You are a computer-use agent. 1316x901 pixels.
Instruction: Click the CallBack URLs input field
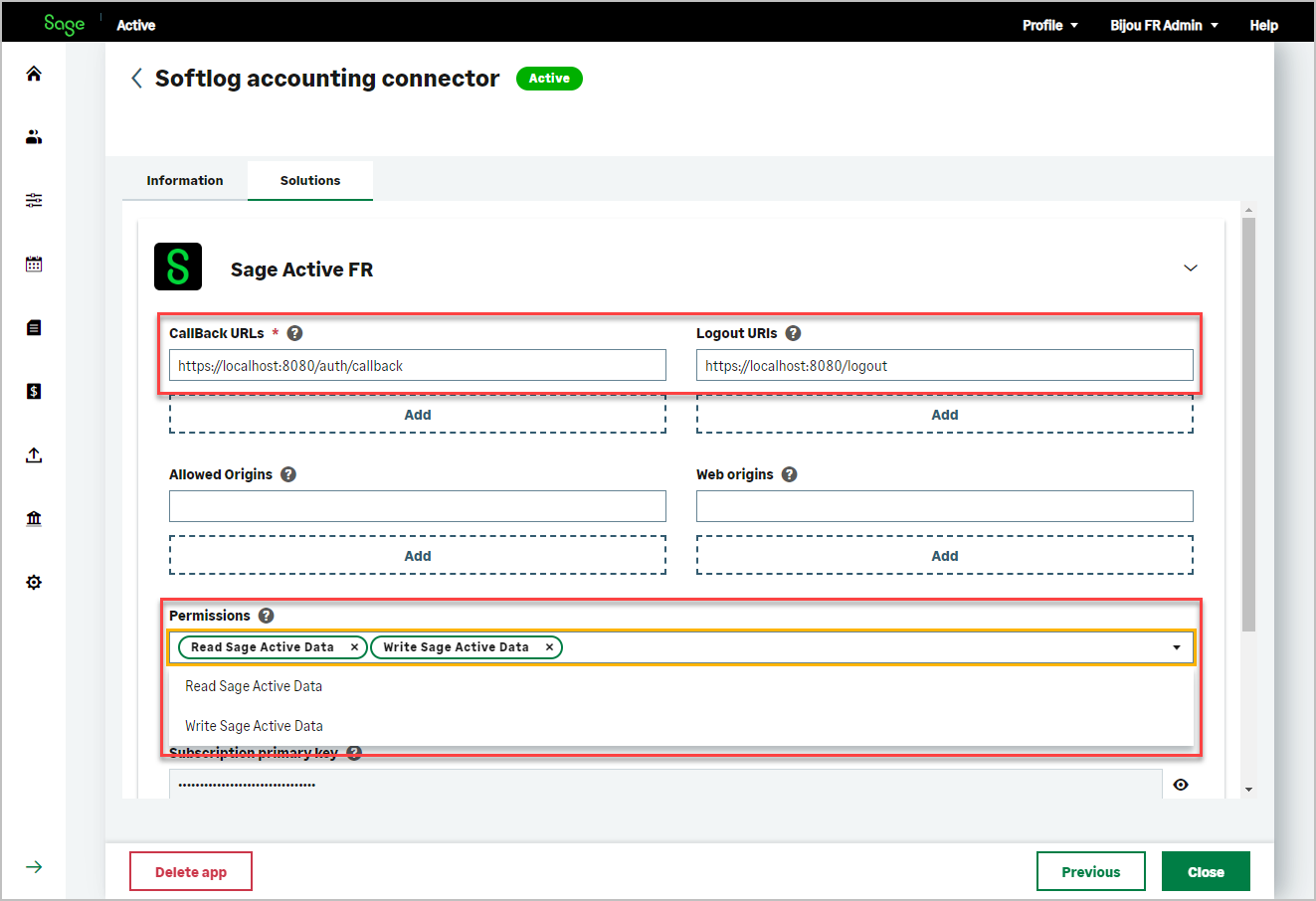pyautogui.click(x=418, y=365)
